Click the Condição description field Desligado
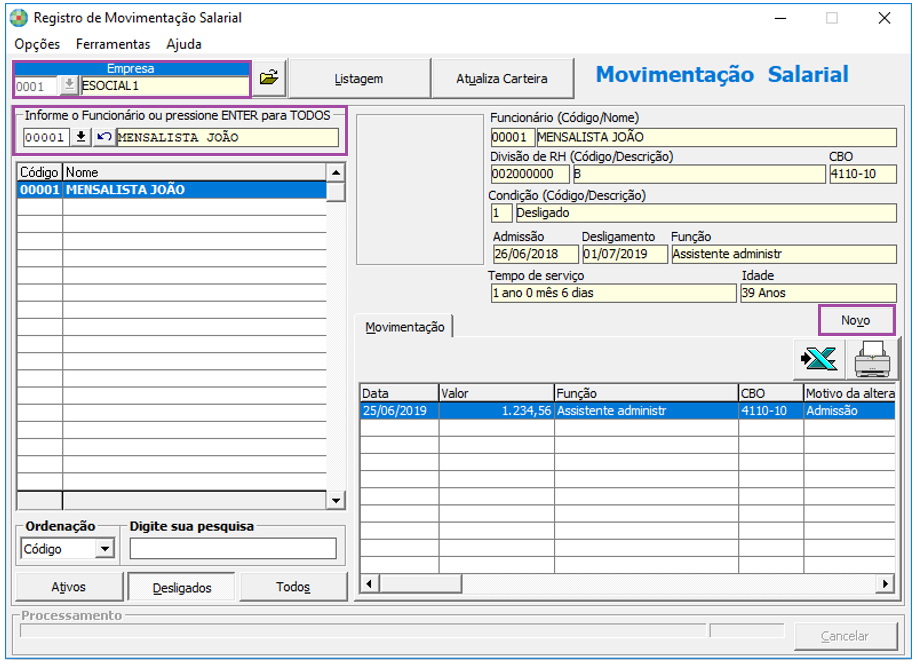Screen dimensions: 918x670 pos(705,213)
